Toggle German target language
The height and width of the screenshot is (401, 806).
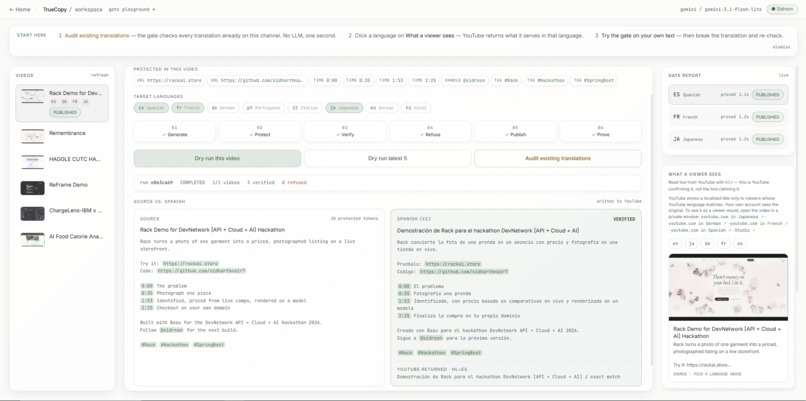pyautogui.click(x=223, y=108)
